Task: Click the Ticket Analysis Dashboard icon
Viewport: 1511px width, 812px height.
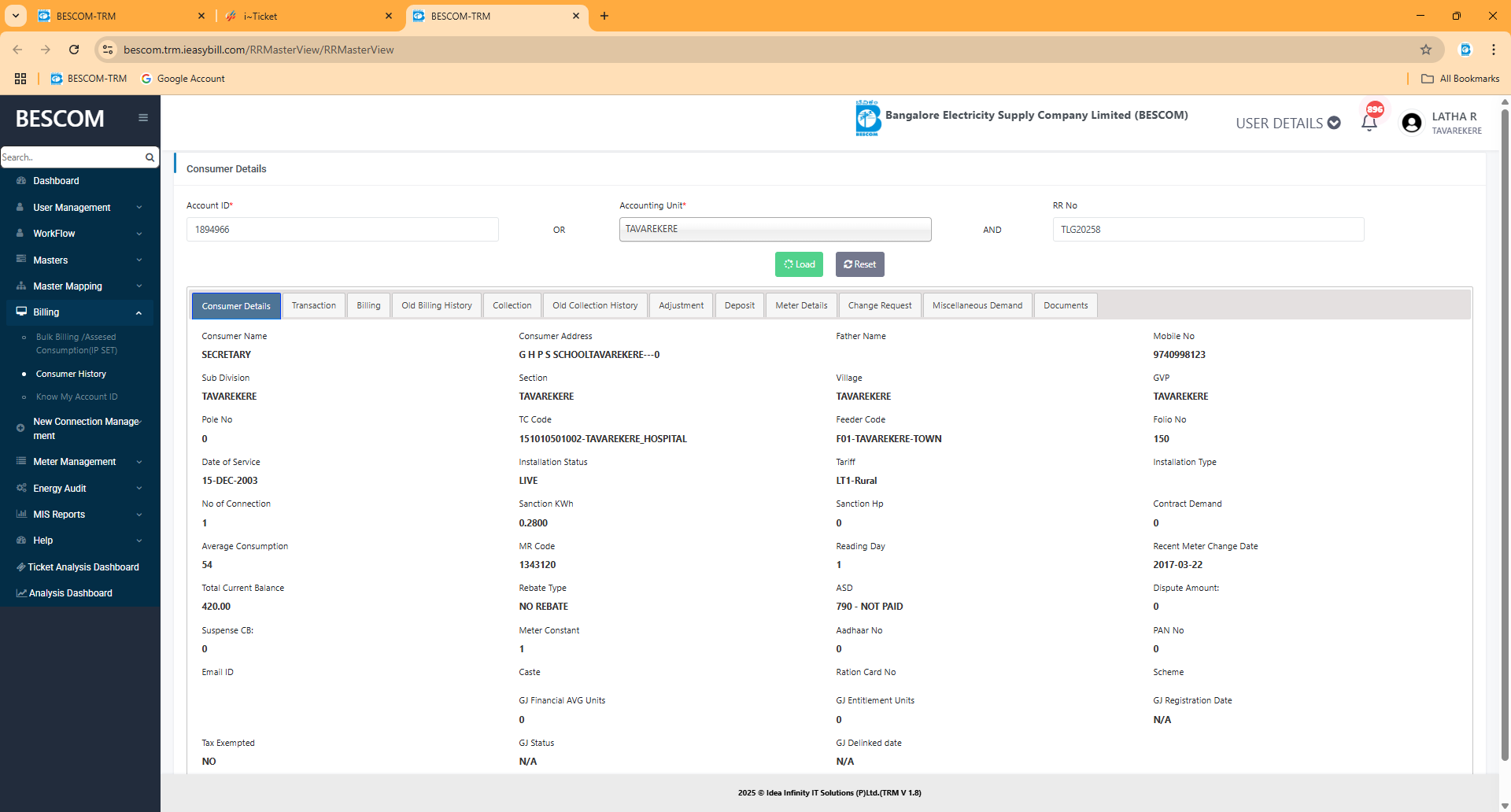Action: point(21,567)
